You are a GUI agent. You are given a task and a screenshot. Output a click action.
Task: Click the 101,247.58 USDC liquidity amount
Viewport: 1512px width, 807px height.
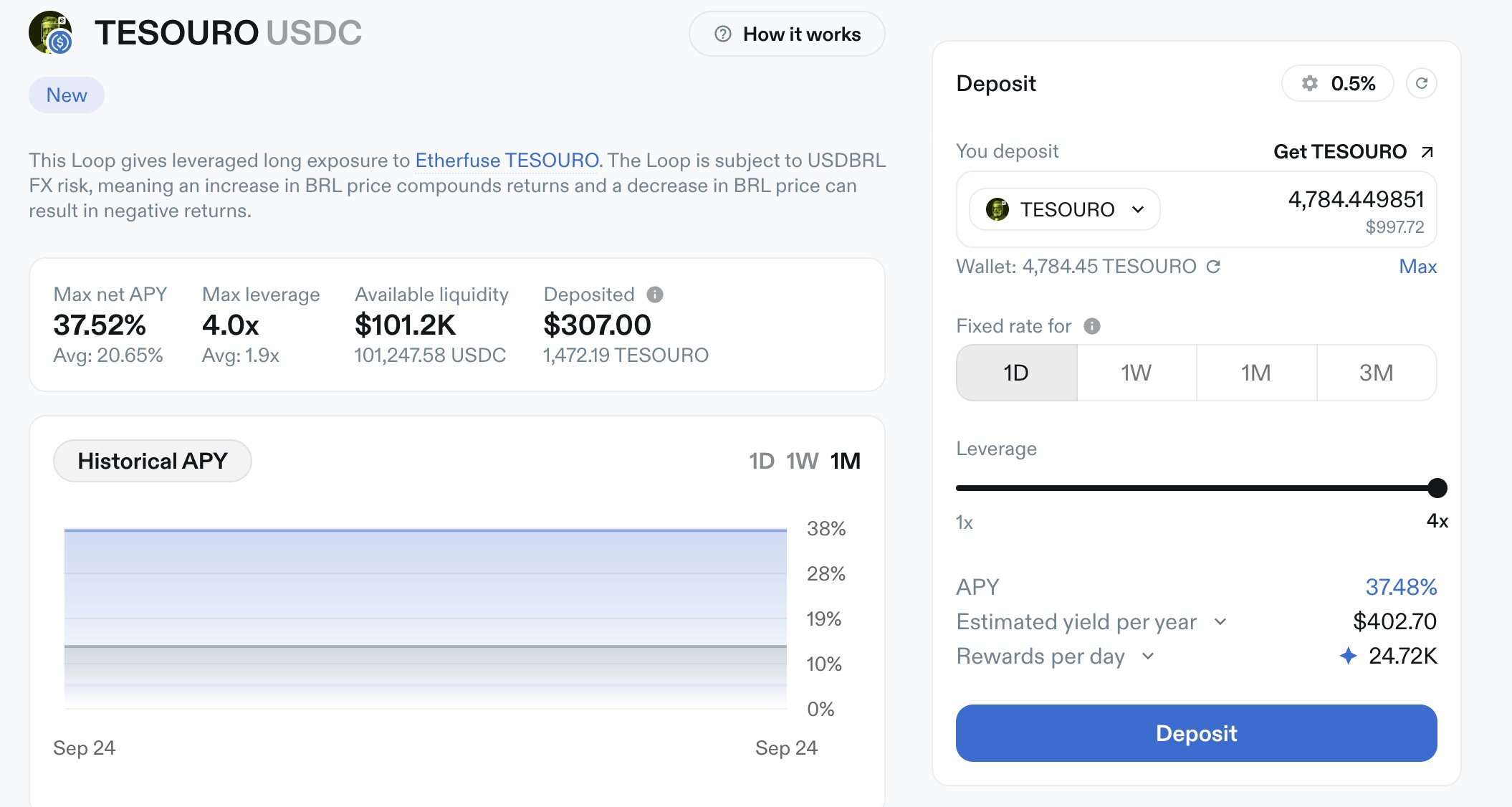pos(430,355)
